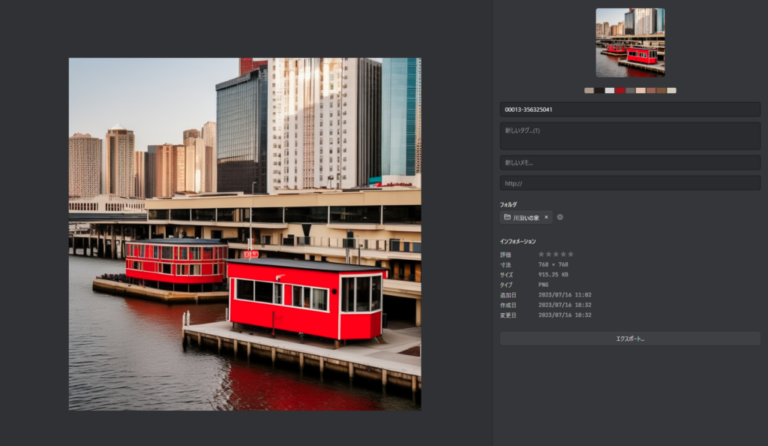The image size is (768, 446).
Task: Click the http:// URL field
Action: tap(630, 183)
